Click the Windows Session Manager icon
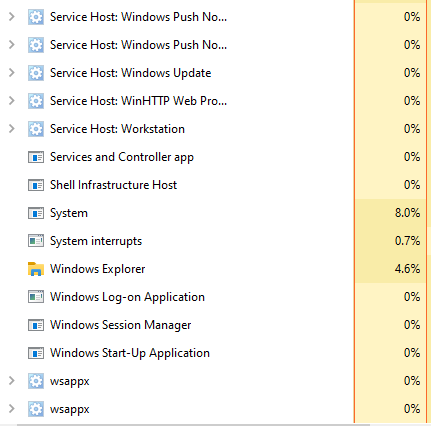Screen dimensions: 431x426 pyautogui.click(x=36, y=325)
